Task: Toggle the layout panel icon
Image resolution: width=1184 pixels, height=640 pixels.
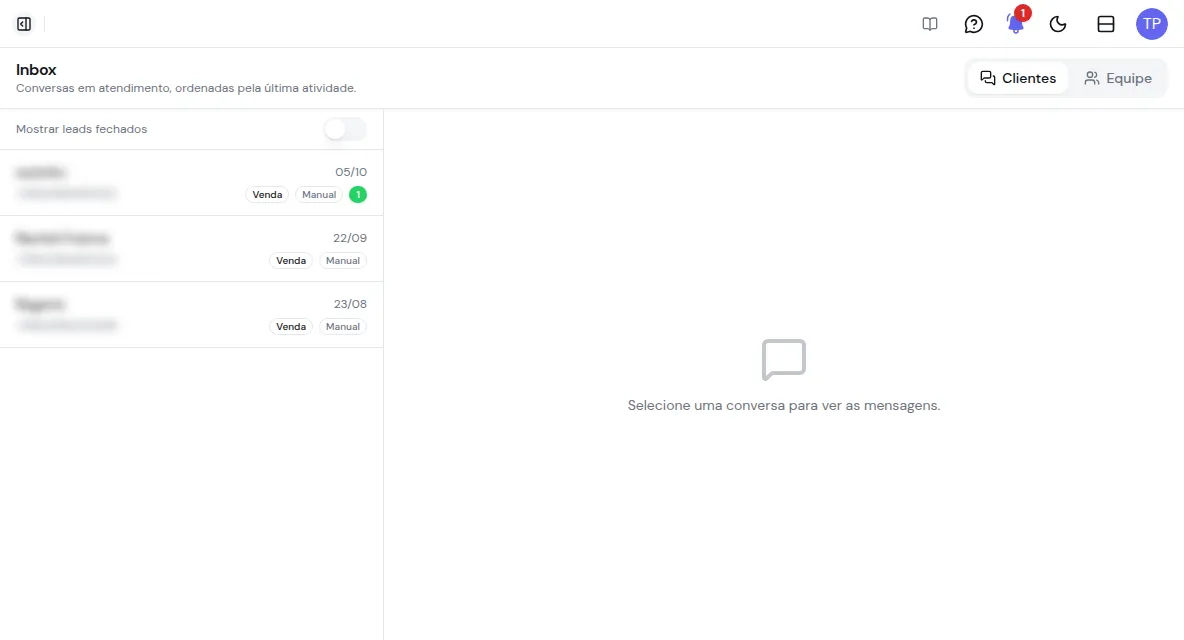Action: (1105, 24)
